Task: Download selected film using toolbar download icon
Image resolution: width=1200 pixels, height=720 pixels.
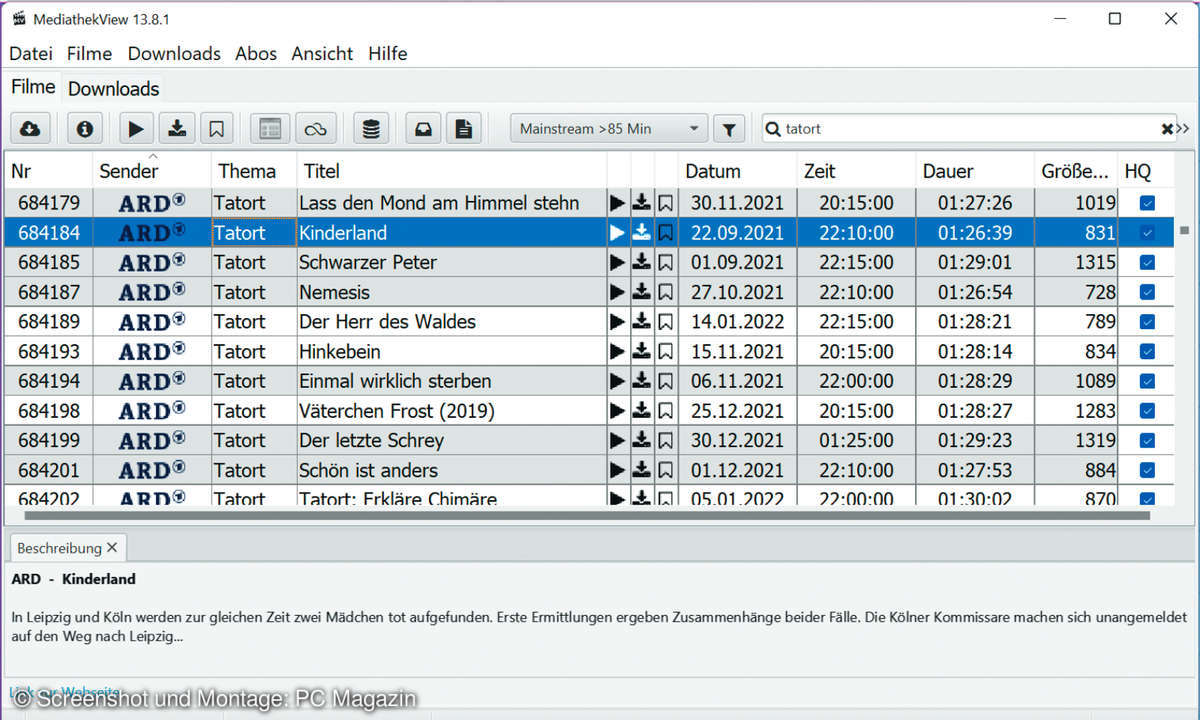Action: (177, 128)
